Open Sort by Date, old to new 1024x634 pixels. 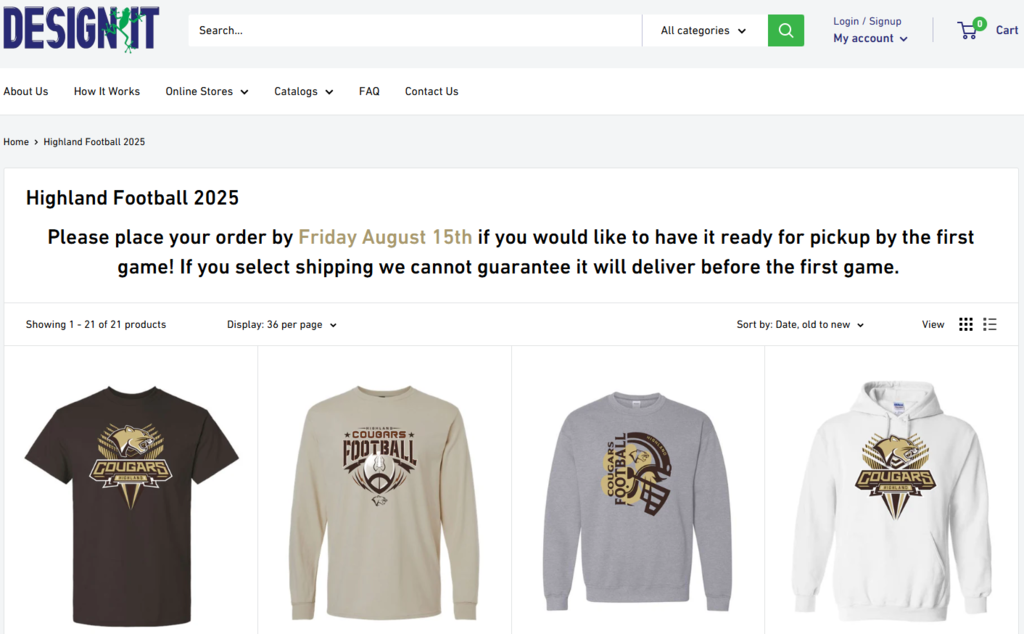(x=800, y=325)
